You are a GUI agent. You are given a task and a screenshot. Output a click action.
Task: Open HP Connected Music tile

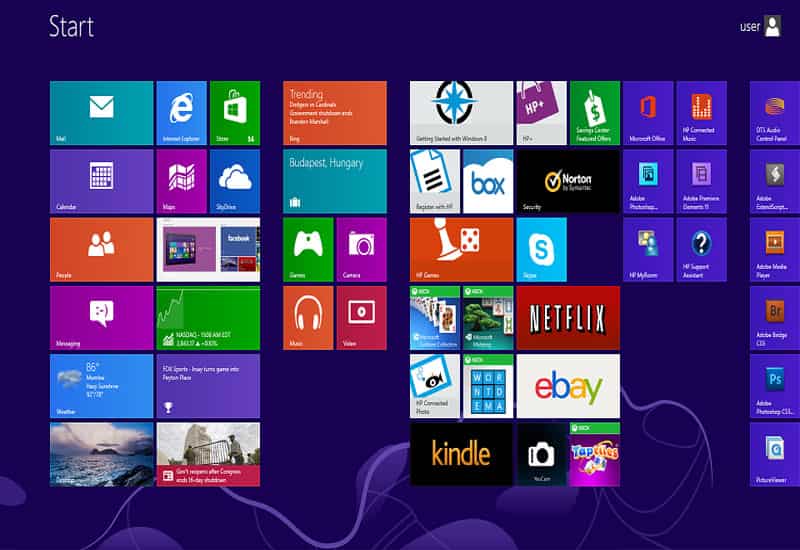coord(702,113)
